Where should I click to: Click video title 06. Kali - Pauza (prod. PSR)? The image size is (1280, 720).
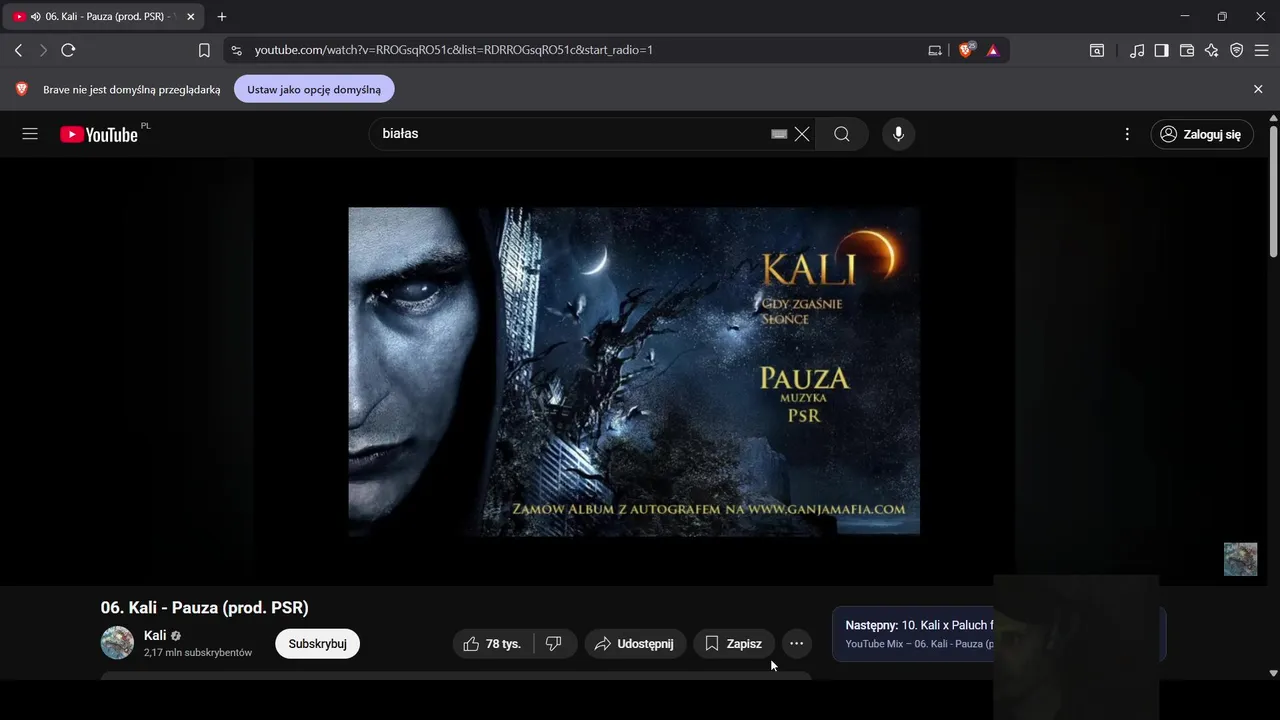pos(205,608)
